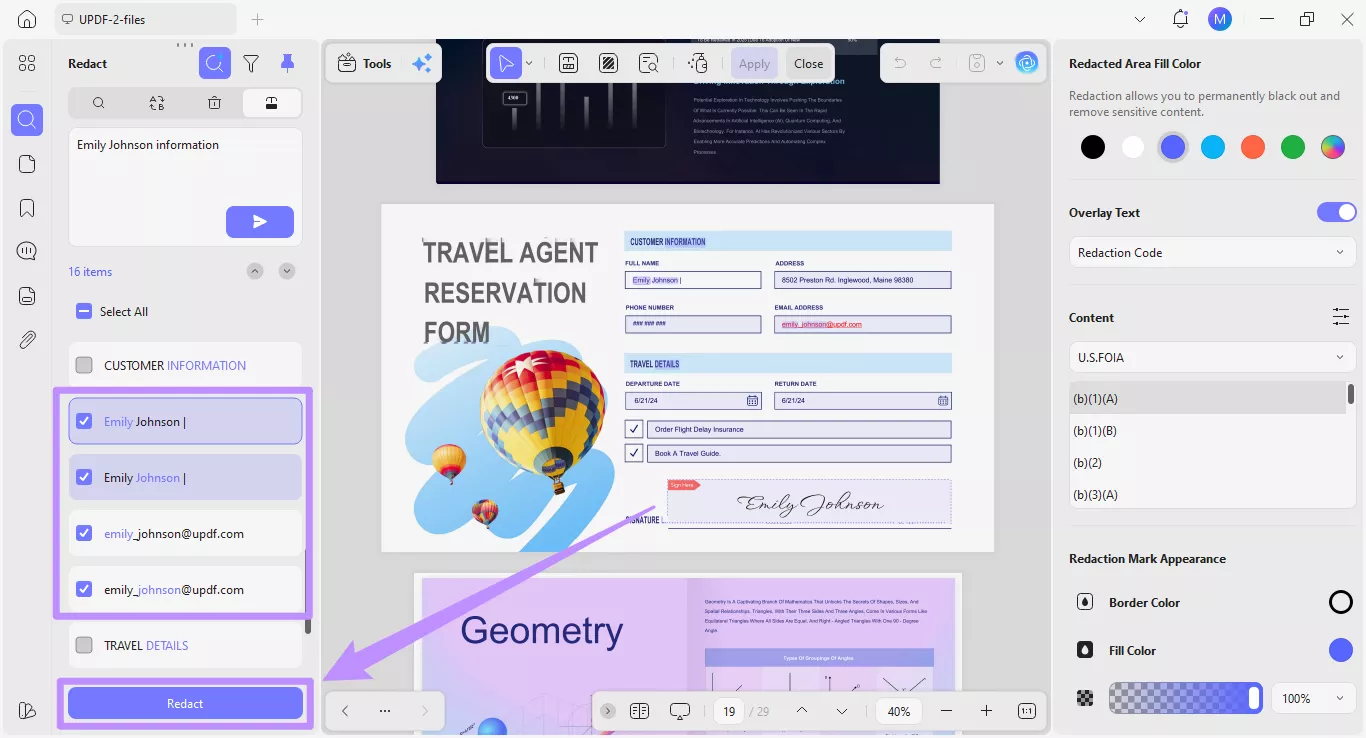1366x738 pixels.
Task: Expand results with the down chevron
Action: pyautogui.click(x=287, y=271)
